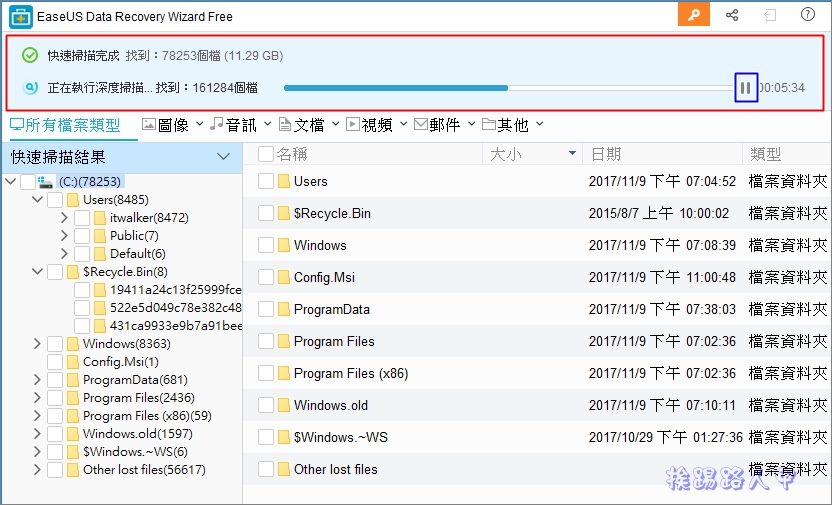Click the $Windows.~WS(6) folder icon in tree

coord(73,452)
